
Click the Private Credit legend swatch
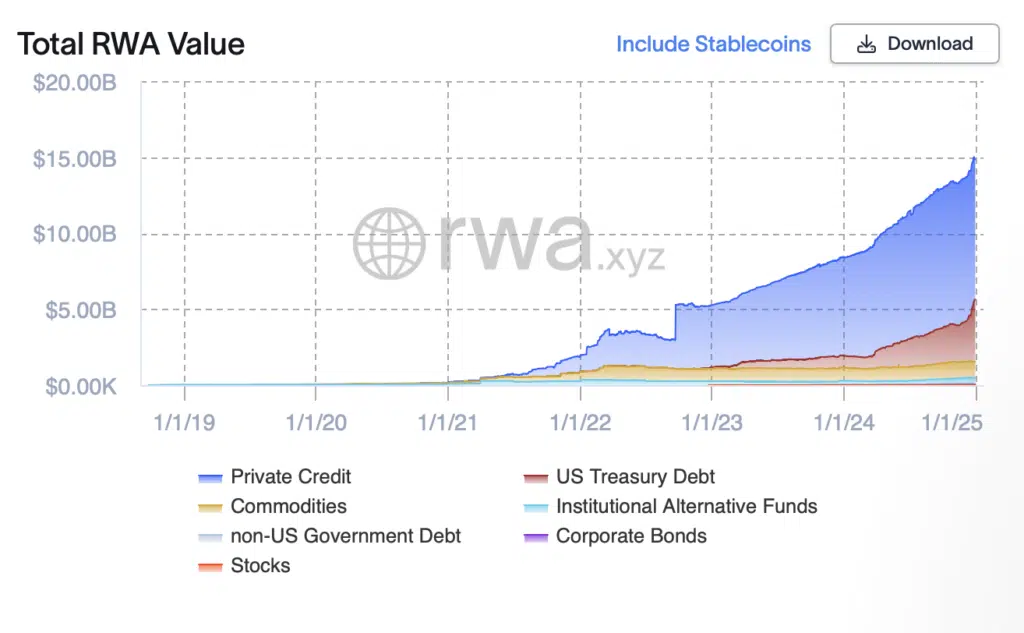211,478
